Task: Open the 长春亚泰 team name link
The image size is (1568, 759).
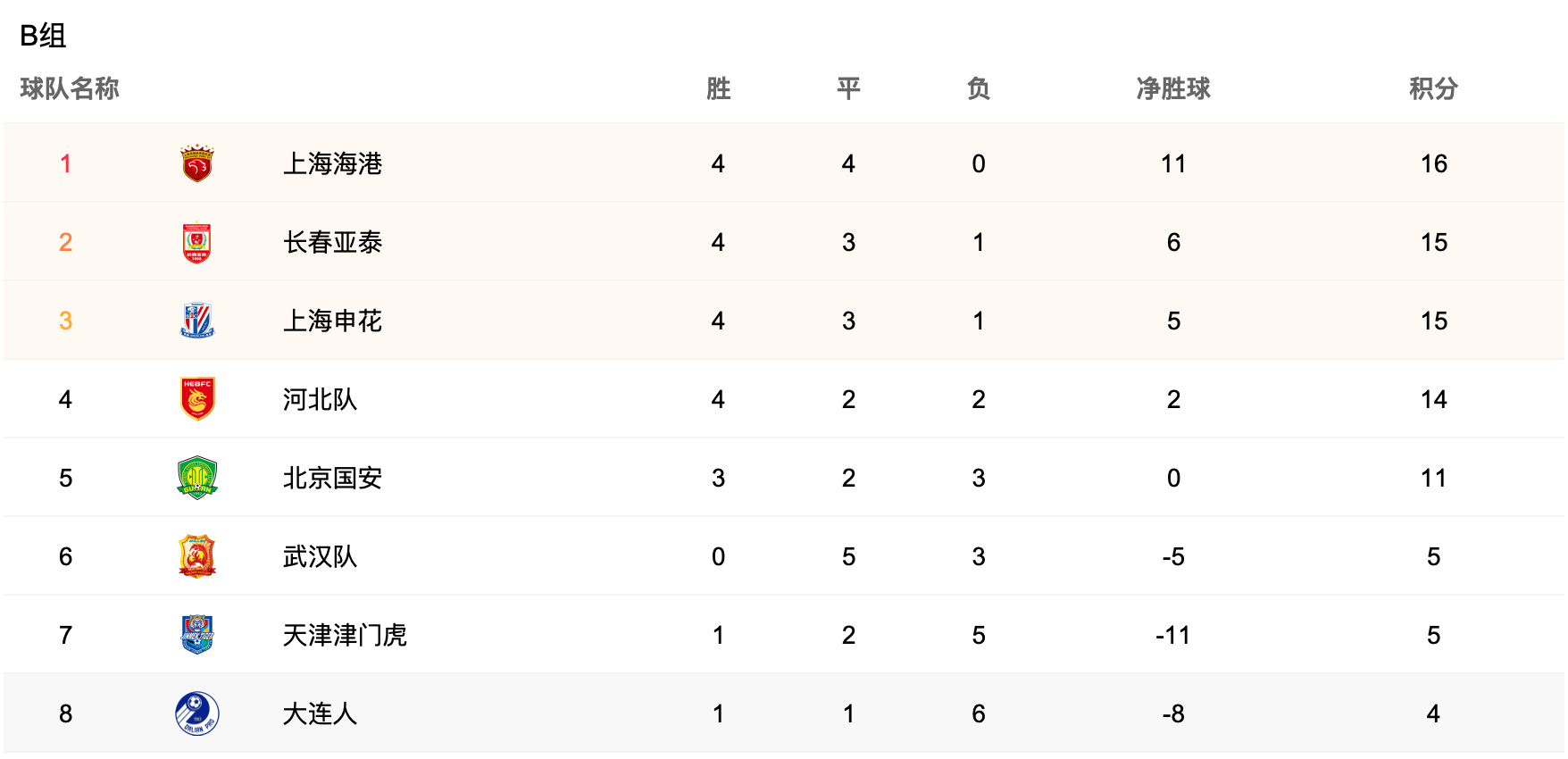Action: click(x=332, y=242)
